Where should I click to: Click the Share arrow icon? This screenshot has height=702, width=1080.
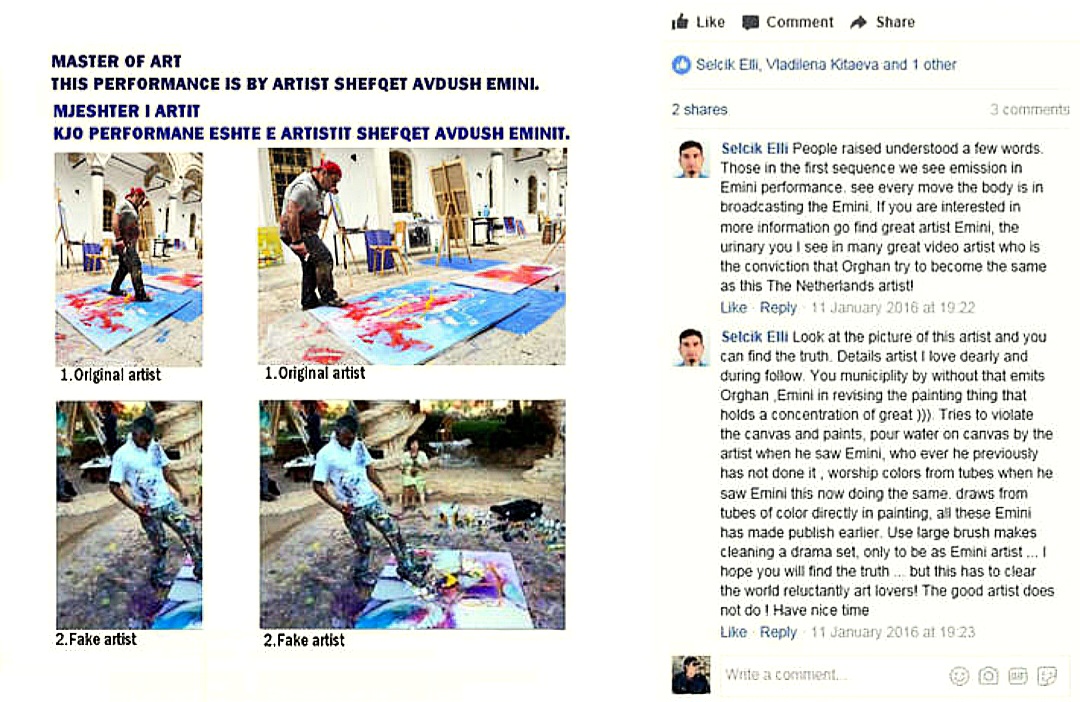[x=858, y=23]
